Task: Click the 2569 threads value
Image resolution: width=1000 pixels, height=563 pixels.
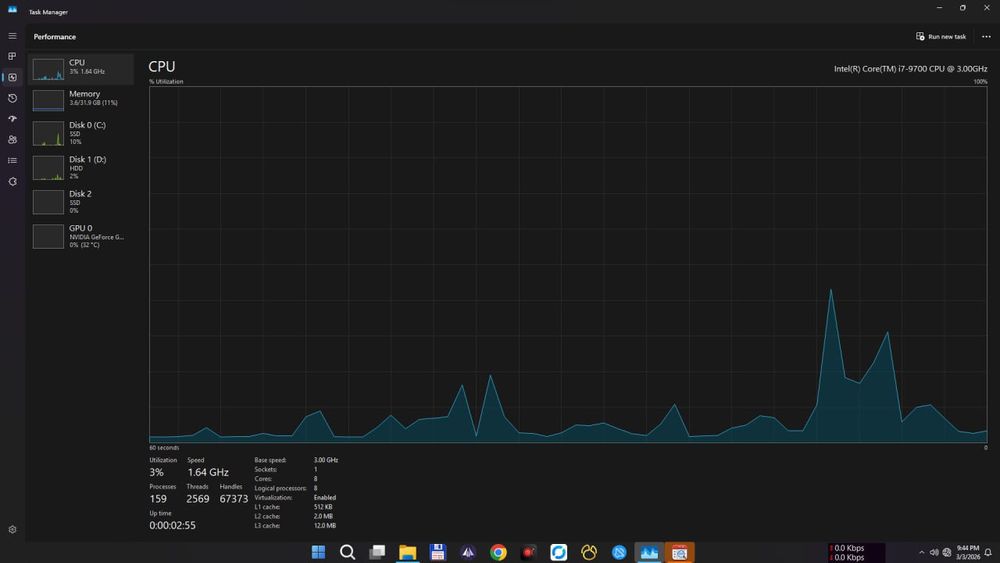Action: pyautogui.click(x=198, y=499)
